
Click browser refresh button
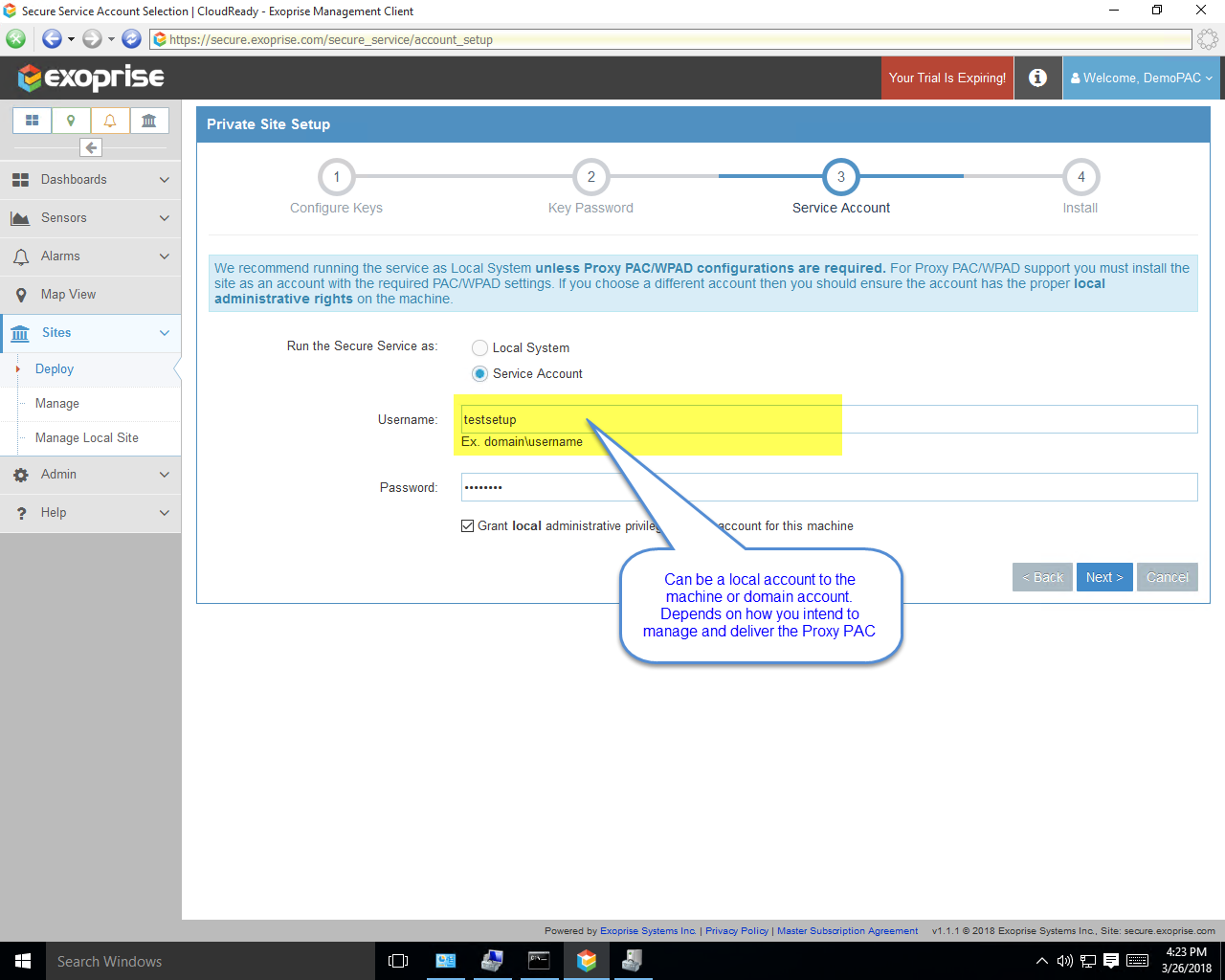[x=132, y=39]
